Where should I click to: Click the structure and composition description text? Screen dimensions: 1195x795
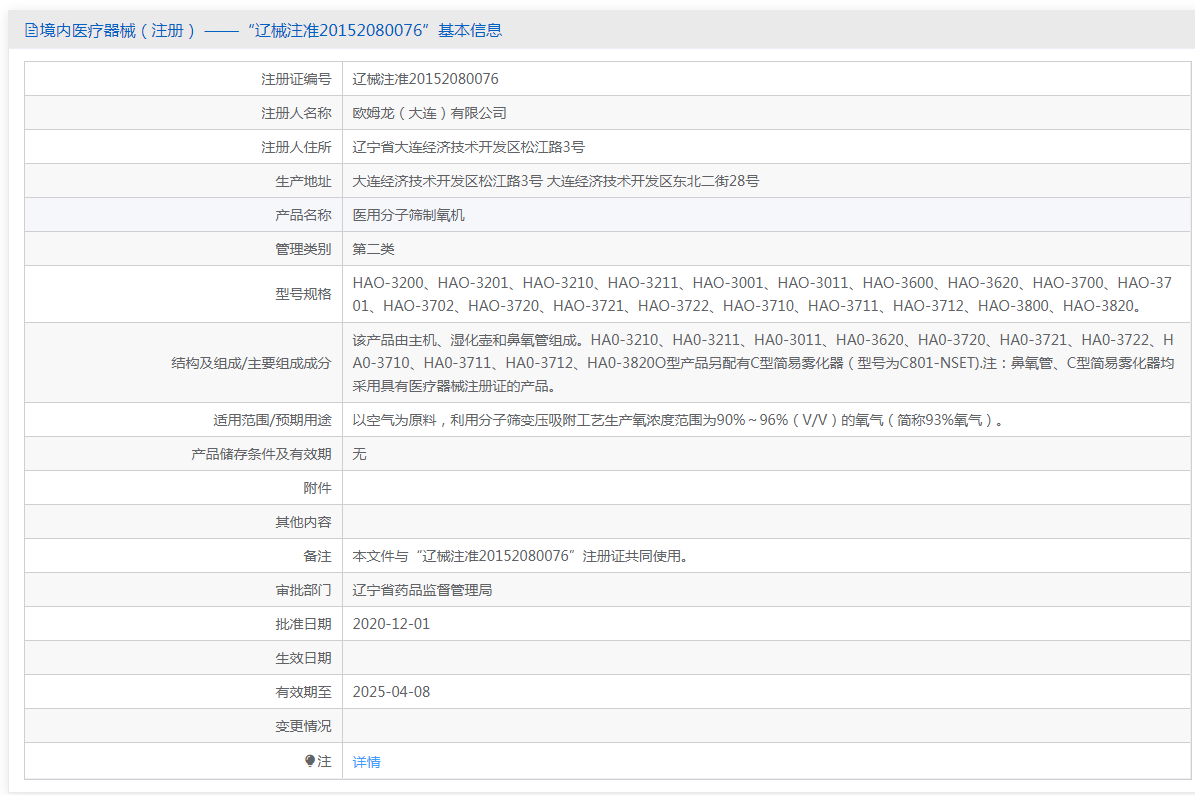tap(761, 362)
